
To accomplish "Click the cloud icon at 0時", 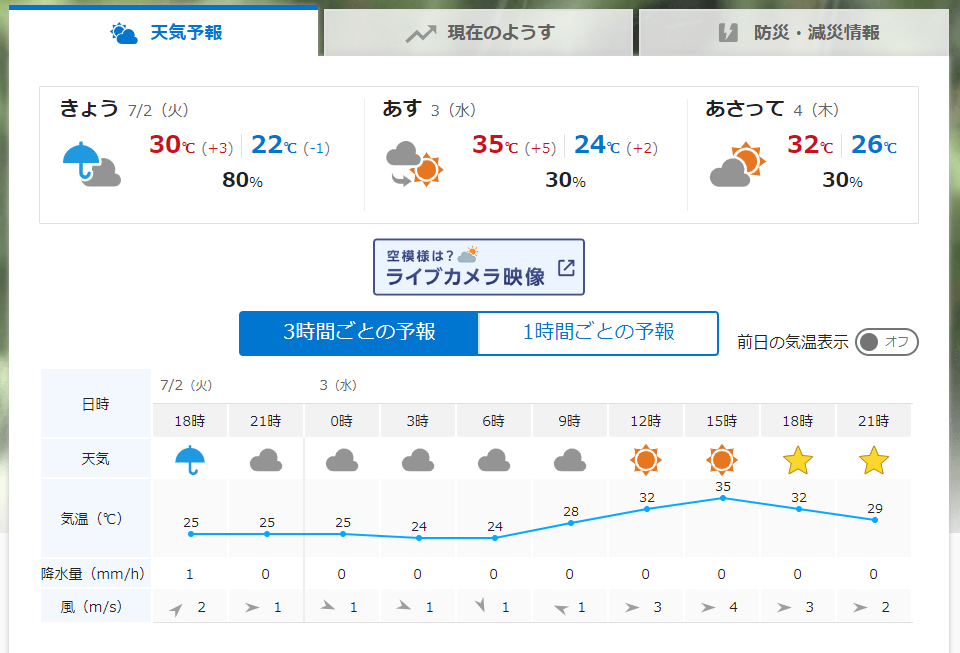I will pos(342,460).
